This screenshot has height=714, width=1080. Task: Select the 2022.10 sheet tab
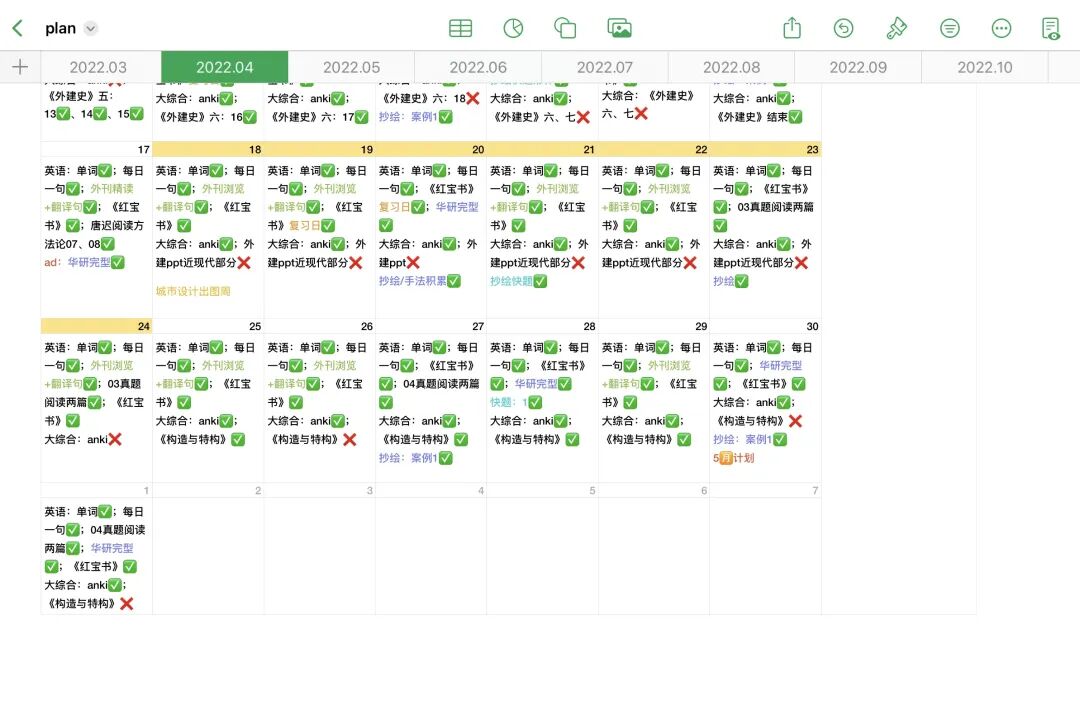point(984,67)
